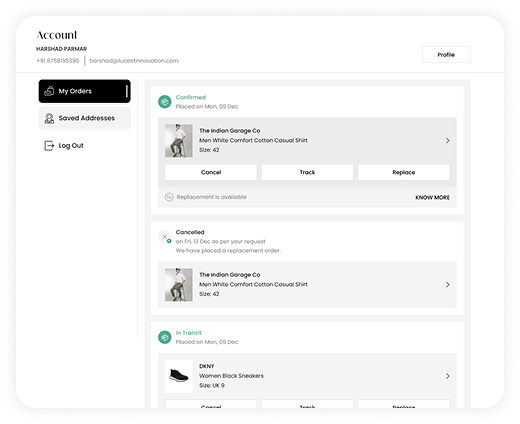Click the 'Cancelled' status text
520x424 pixels.
point(190,232)
